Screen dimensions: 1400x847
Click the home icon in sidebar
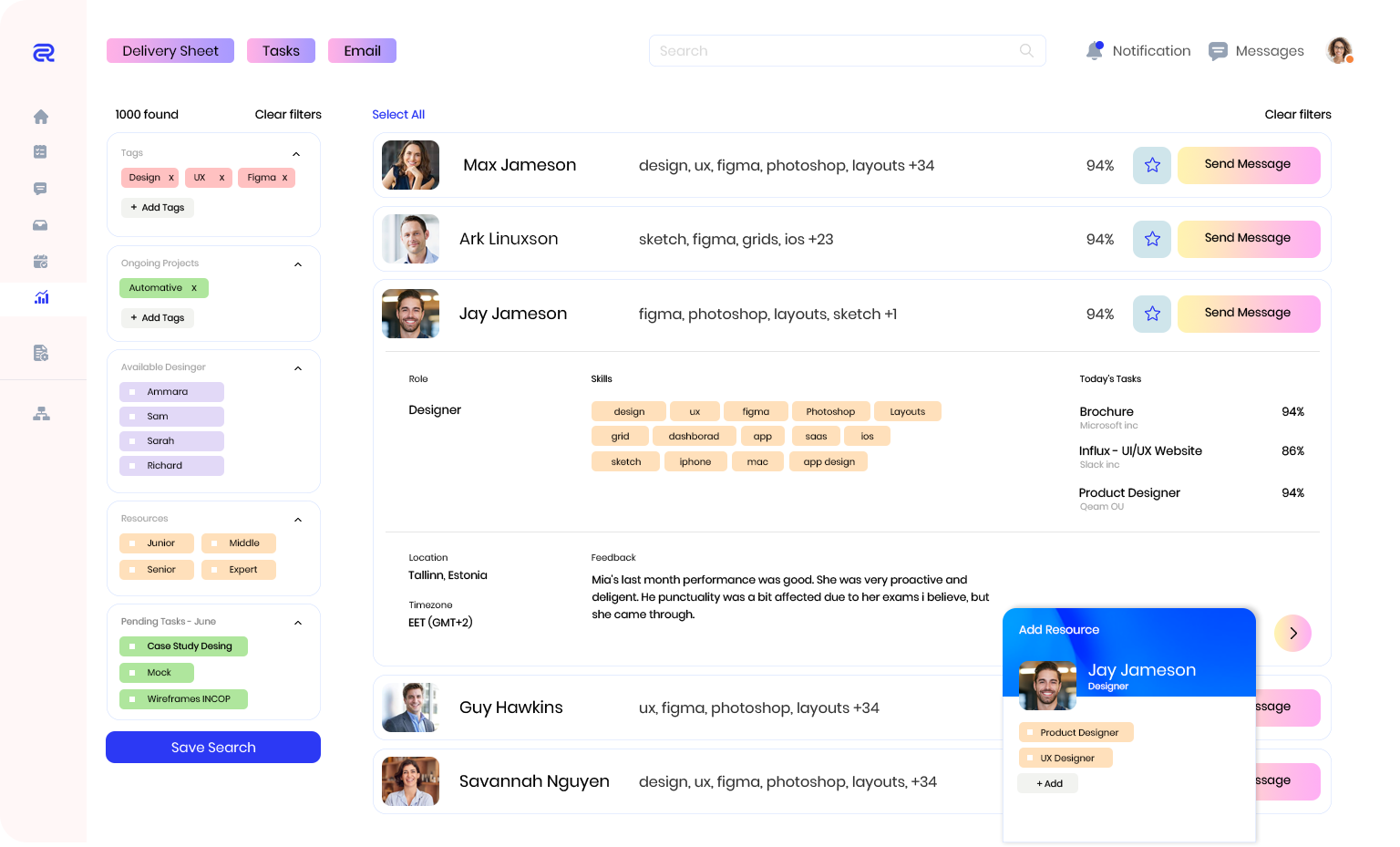tap(41, 117)
